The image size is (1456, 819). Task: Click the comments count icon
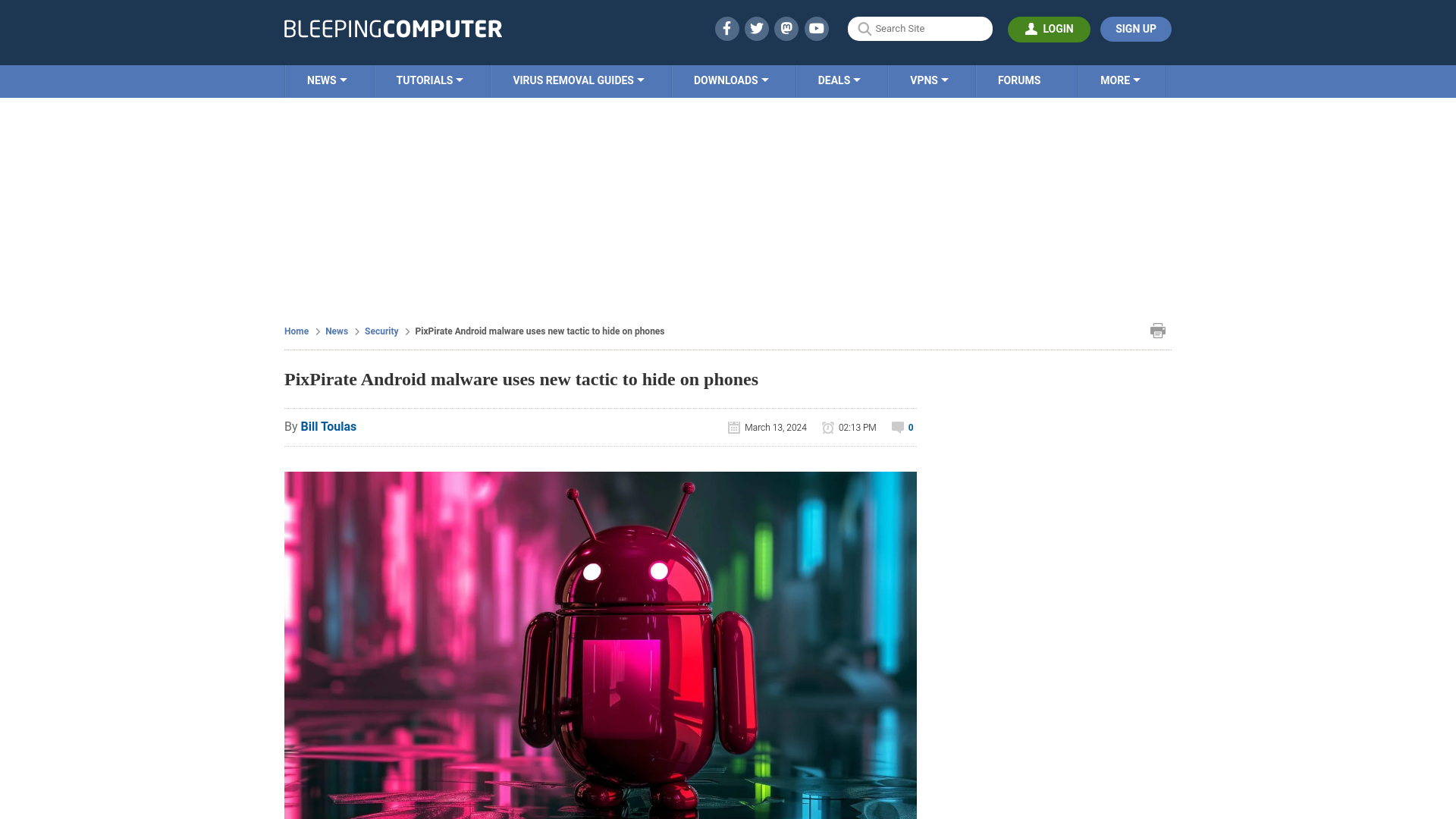pos(897,428)
